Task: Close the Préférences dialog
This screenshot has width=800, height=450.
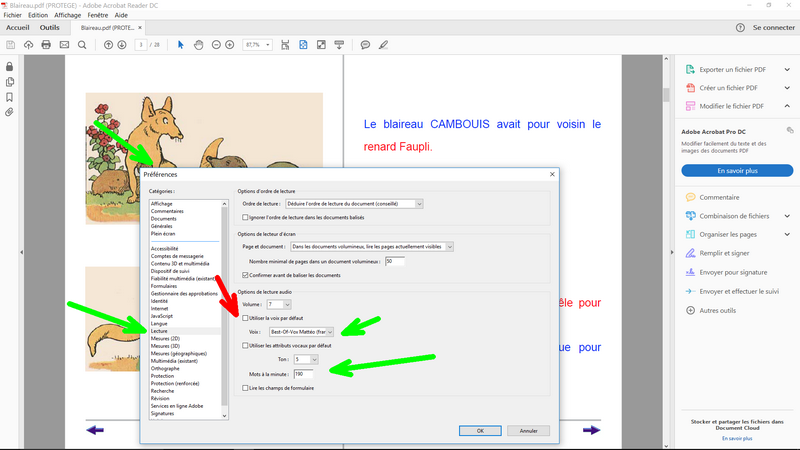Action: coord(552,174)
